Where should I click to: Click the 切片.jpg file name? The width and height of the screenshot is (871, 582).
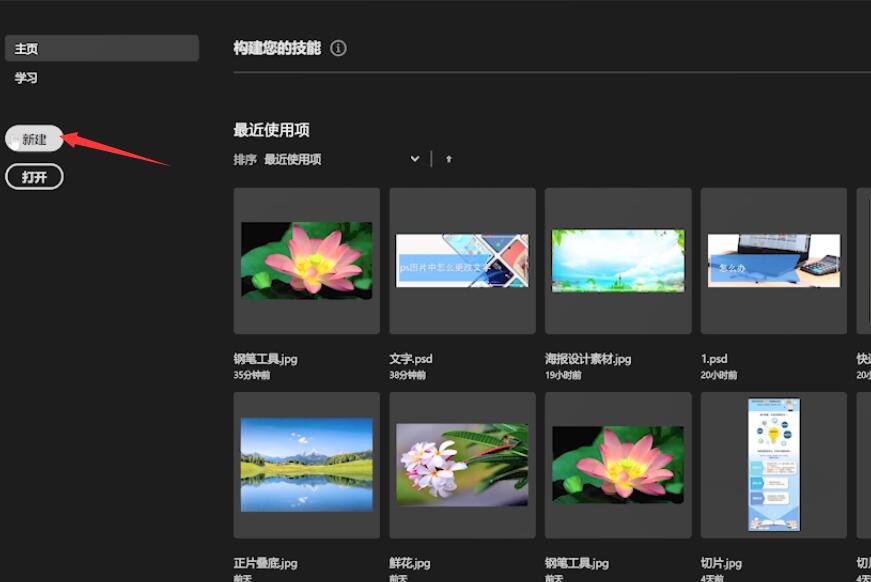click(x=721, y=563)
